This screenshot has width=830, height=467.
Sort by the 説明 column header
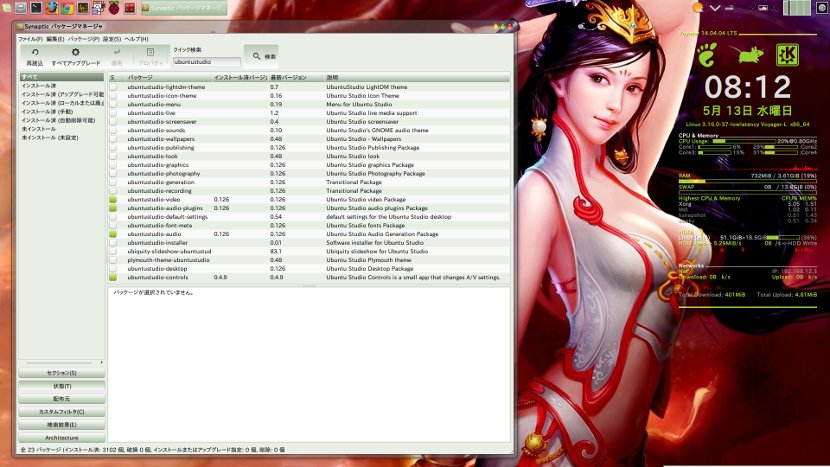tap(417, 78)
